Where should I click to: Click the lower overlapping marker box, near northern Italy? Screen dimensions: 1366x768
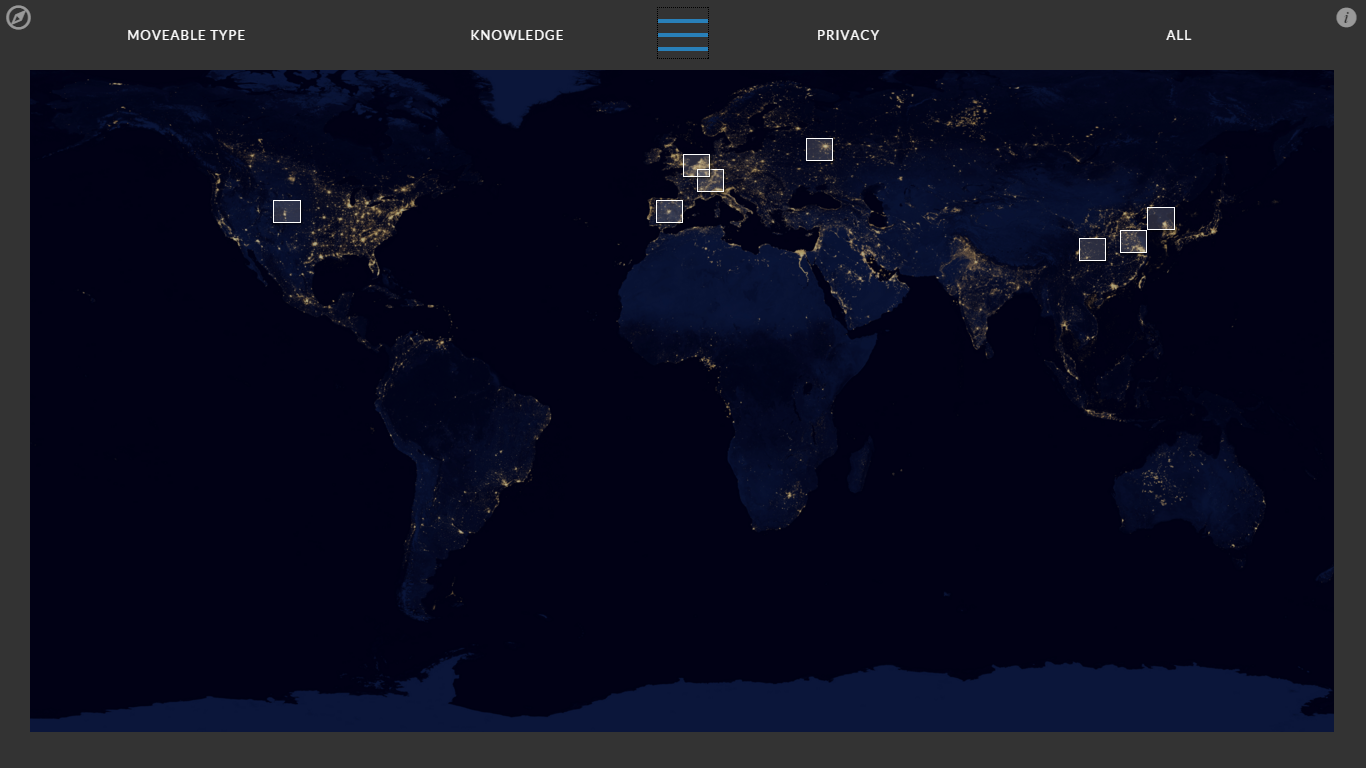710,180
